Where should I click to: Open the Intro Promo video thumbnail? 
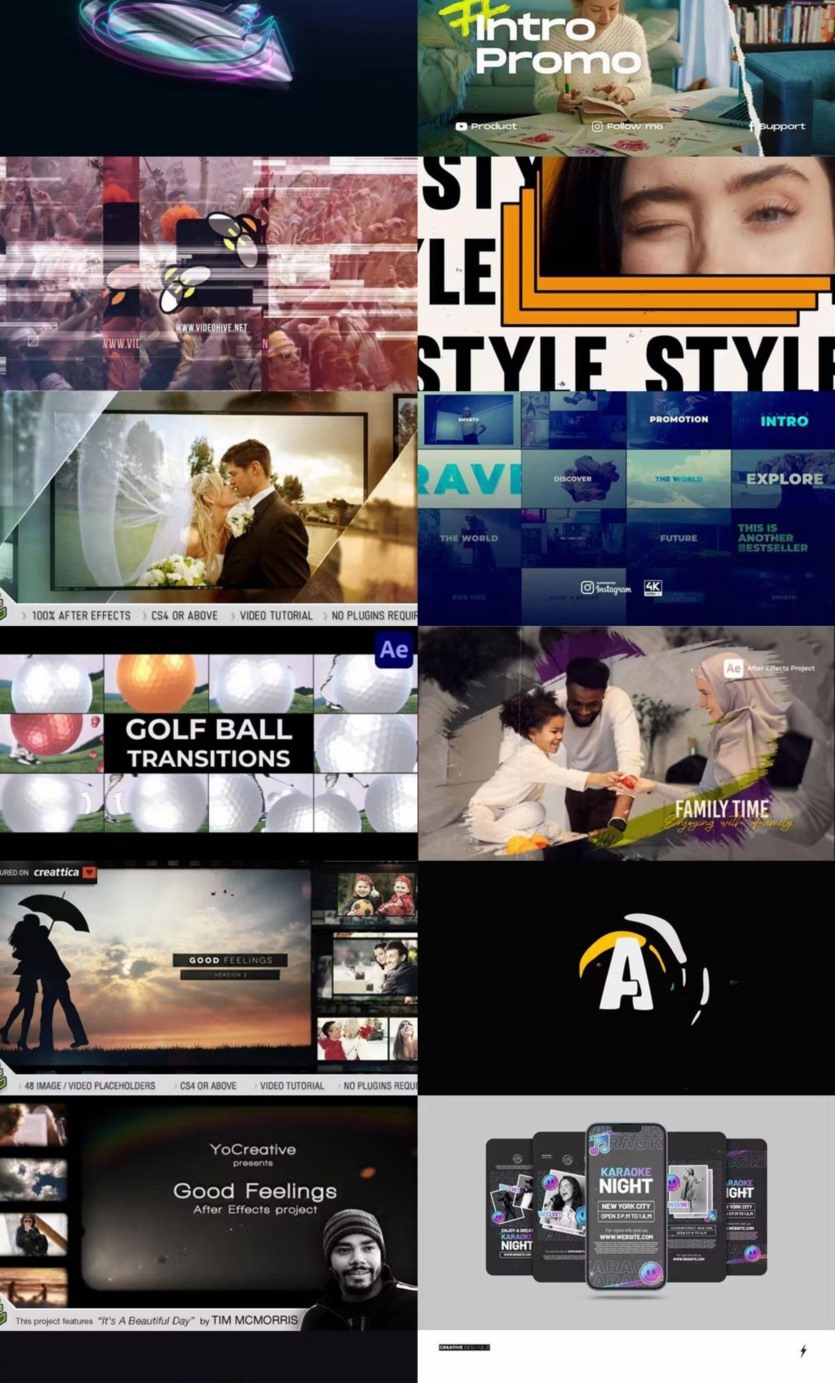click(626, 77)
